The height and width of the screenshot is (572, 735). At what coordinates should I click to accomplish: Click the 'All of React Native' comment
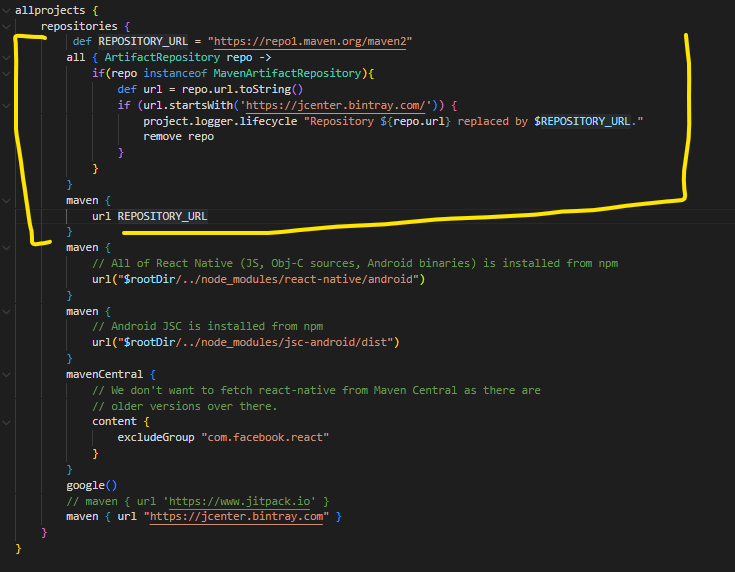tap(355, 263)
